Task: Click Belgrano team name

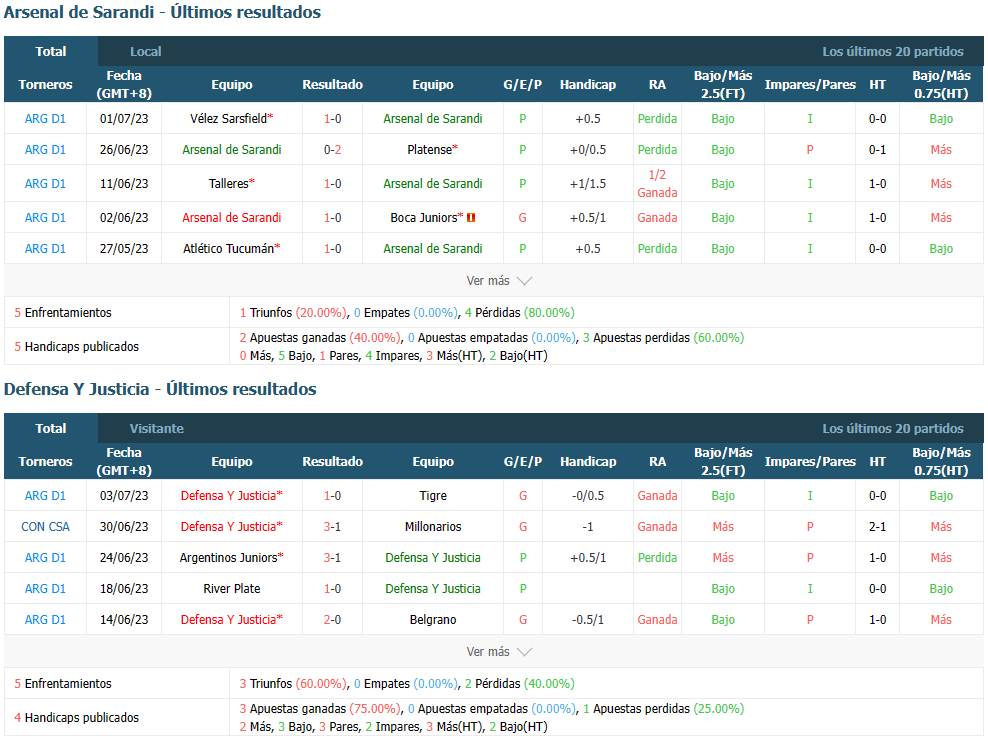Action: 433,620
